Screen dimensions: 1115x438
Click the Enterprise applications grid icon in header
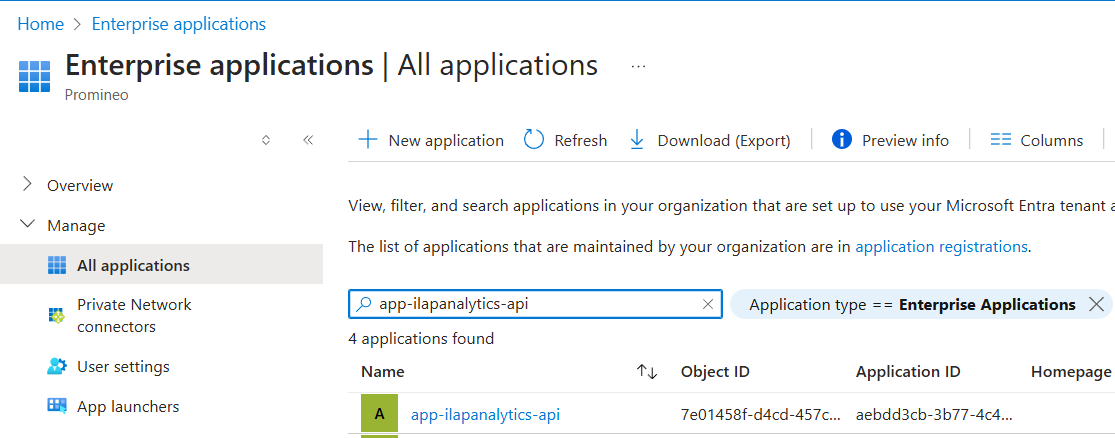tap(35, 76)
